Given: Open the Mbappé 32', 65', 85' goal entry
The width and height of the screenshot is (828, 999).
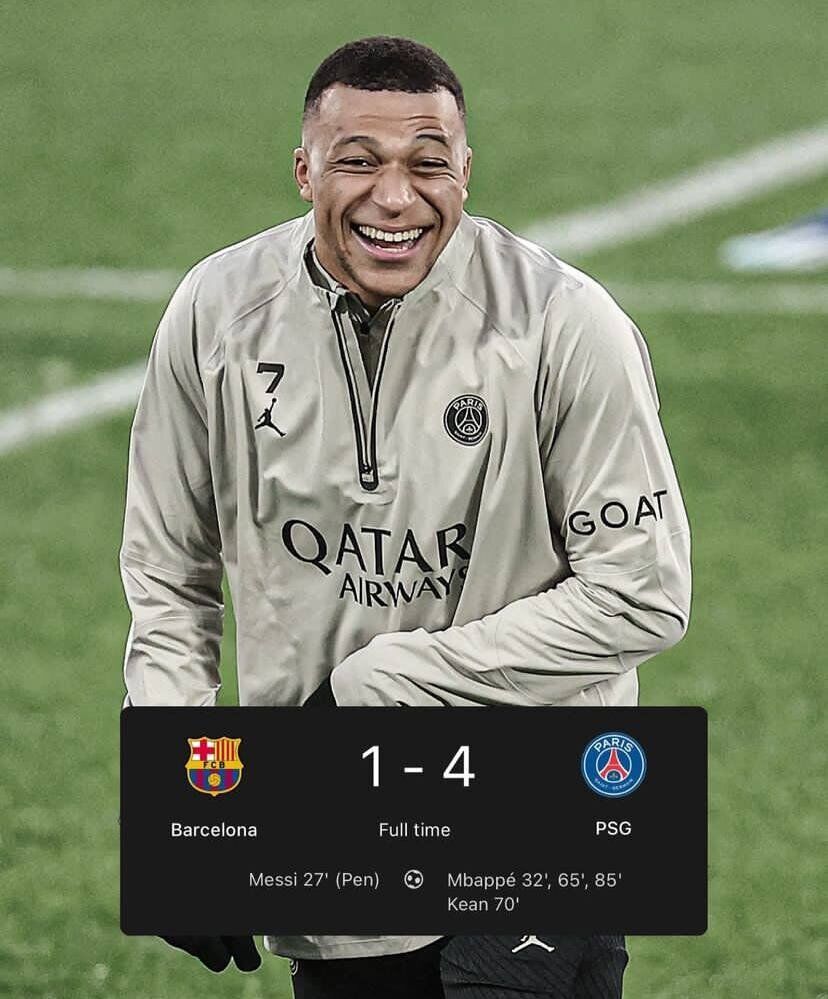Looking at the screenshot, I should [534, 880].
